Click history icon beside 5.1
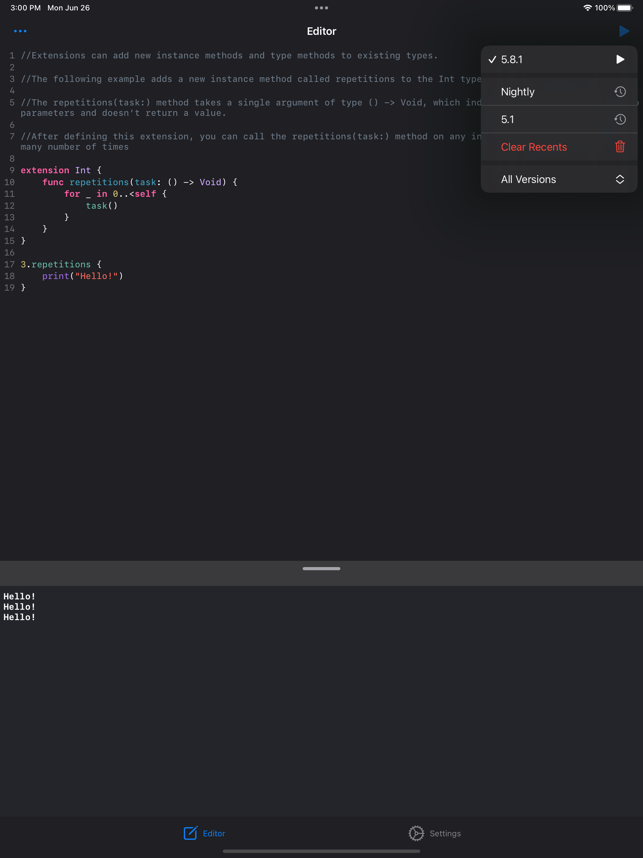The width and height of the screenshot is (643, 858). (x=620, y=119)
